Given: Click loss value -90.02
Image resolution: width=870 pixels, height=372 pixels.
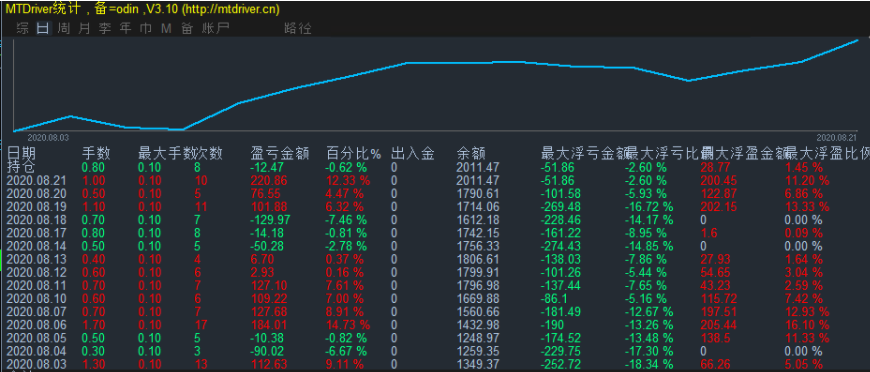Looking at the screenshot, I should [268, 351].
